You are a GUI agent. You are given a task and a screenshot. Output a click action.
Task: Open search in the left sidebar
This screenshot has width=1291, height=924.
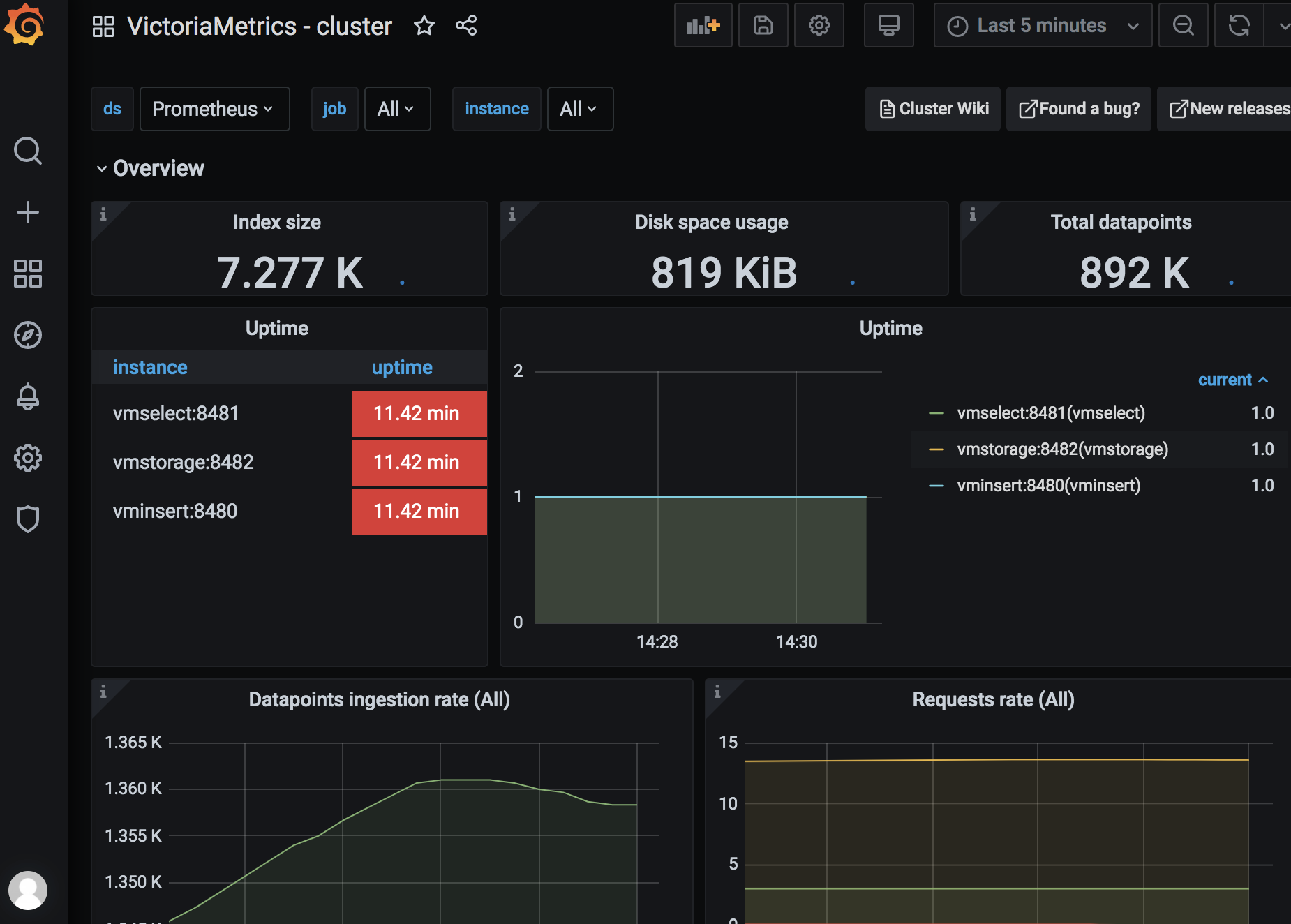pyautogui.click(x=28, y=151)
